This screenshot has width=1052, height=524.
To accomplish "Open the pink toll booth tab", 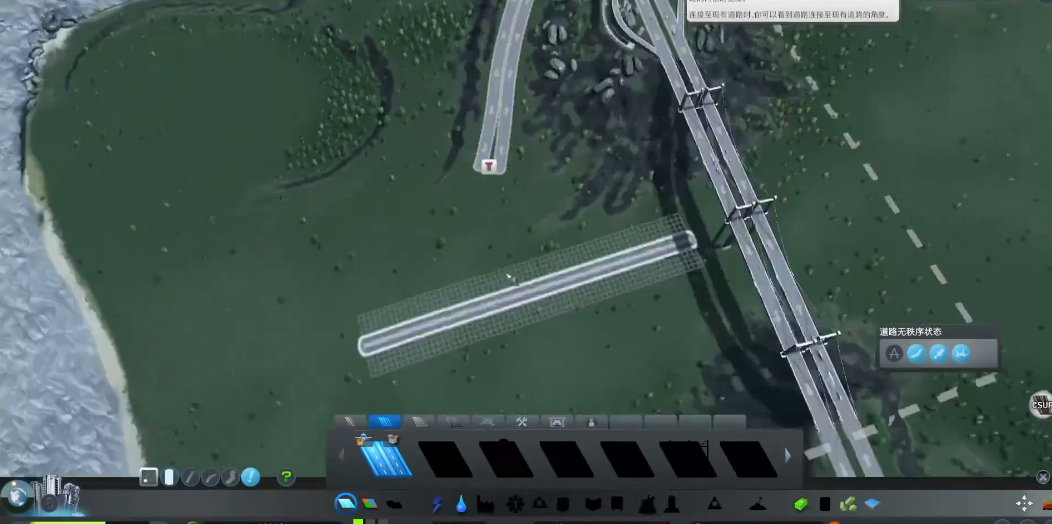I will click(x=557, y=421).
